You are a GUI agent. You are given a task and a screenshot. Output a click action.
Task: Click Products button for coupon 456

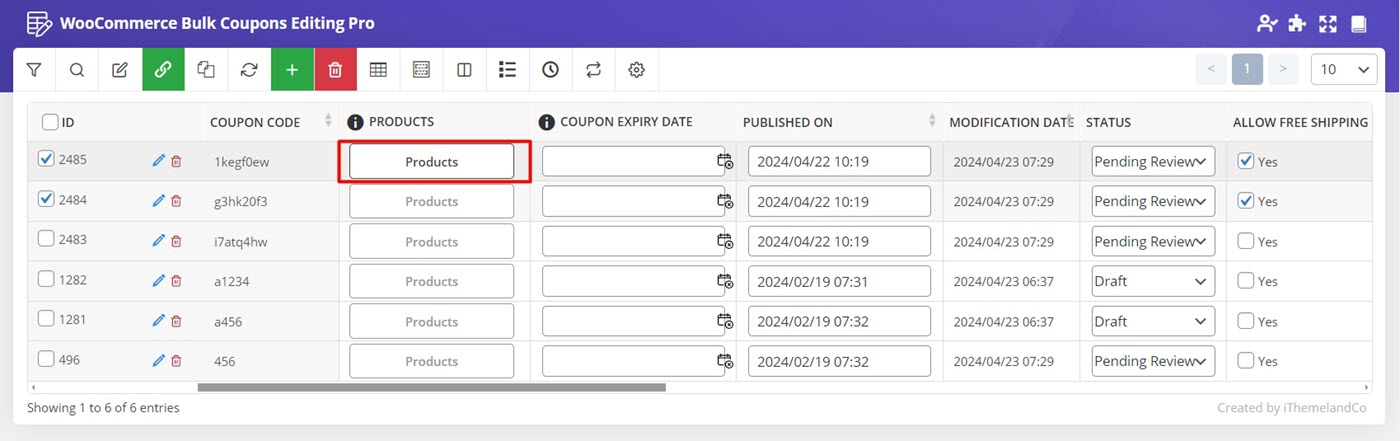click(x=431, y=361)
